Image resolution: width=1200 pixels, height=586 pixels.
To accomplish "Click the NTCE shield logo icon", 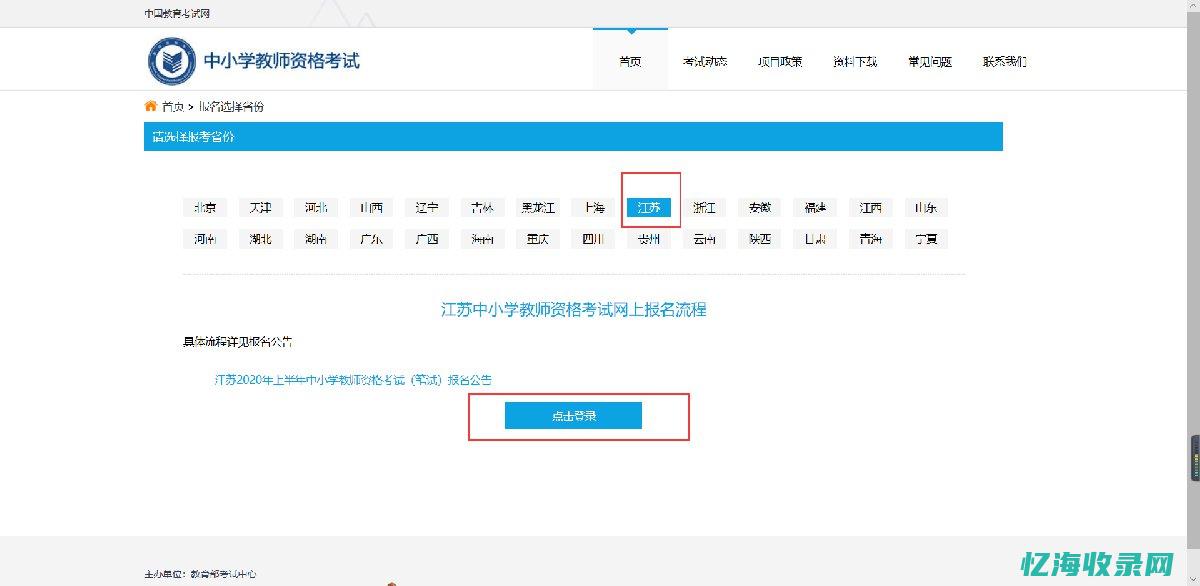I will coord(172,60).
